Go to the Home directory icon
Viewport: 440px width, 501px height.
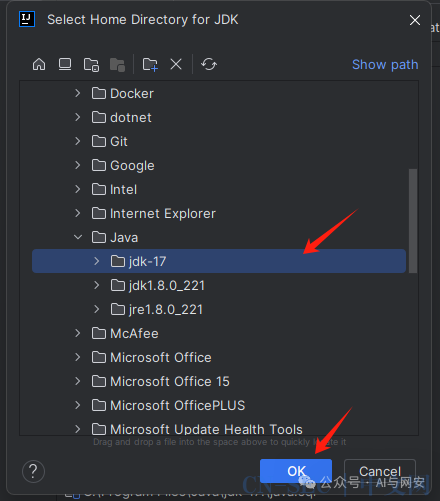(39, 64)
